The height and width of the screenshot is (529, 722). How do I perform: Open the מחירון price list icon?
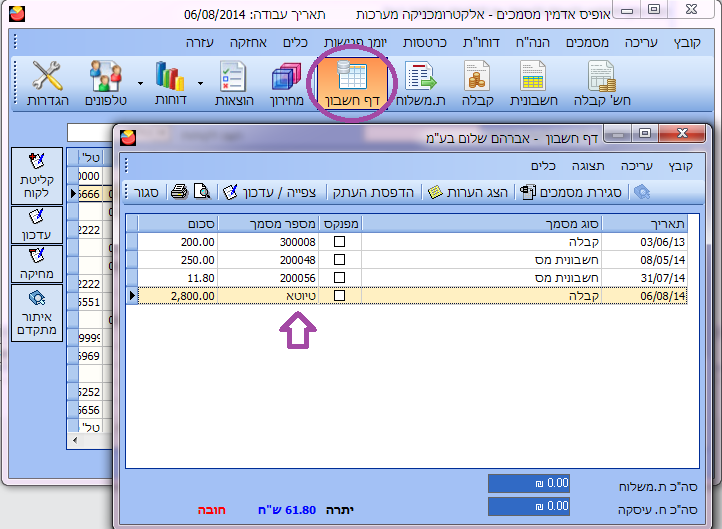point(288,85)
